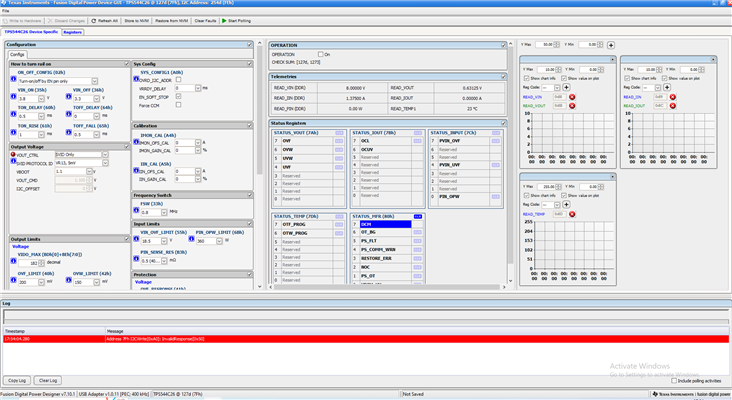732x400 pixels.
Task: Select the Configs tab
Action: [x=17, y=55]
